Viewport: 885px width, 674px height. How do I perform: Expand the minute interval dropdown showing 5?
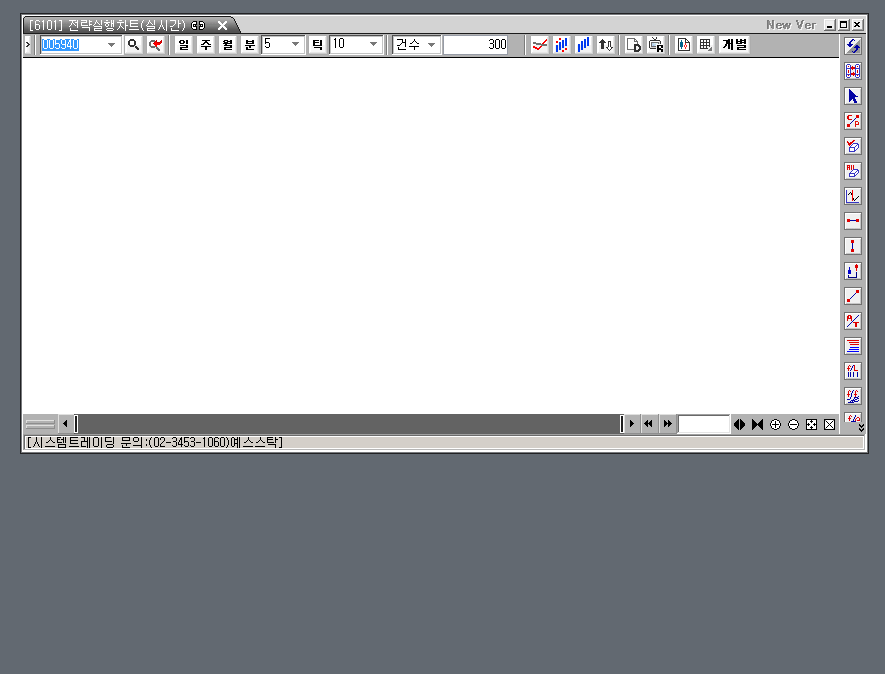(x=295, y=45)
